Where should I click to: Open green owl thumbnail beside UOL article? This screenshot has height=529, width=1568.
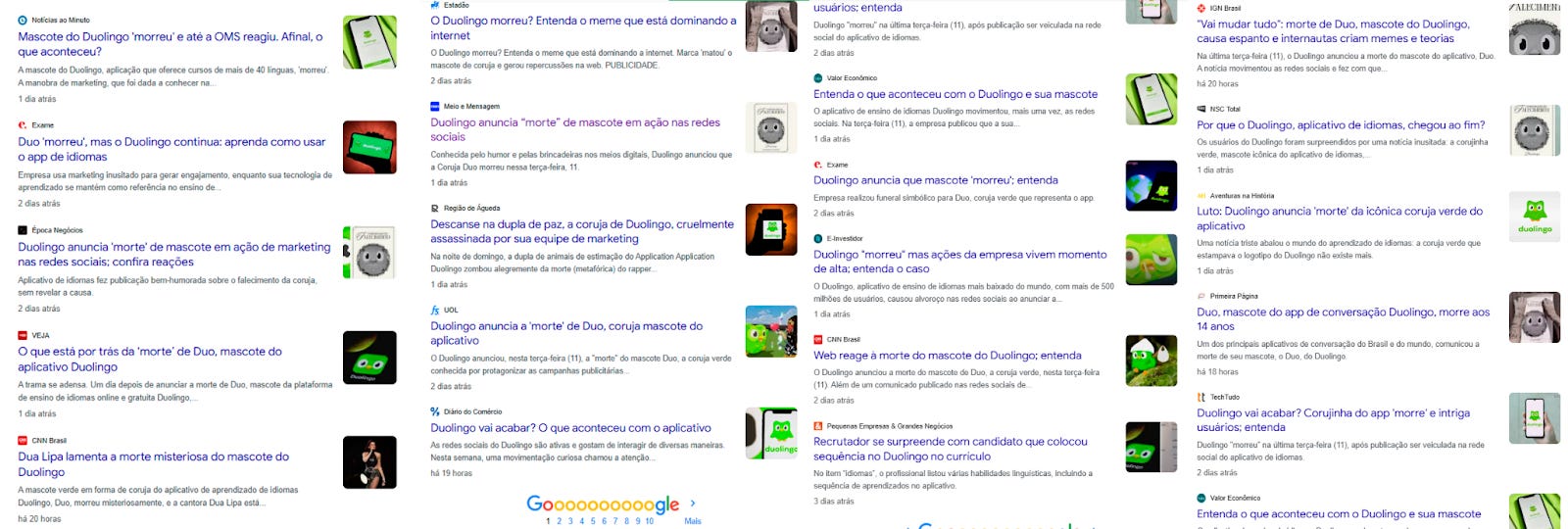pos(771,331)
